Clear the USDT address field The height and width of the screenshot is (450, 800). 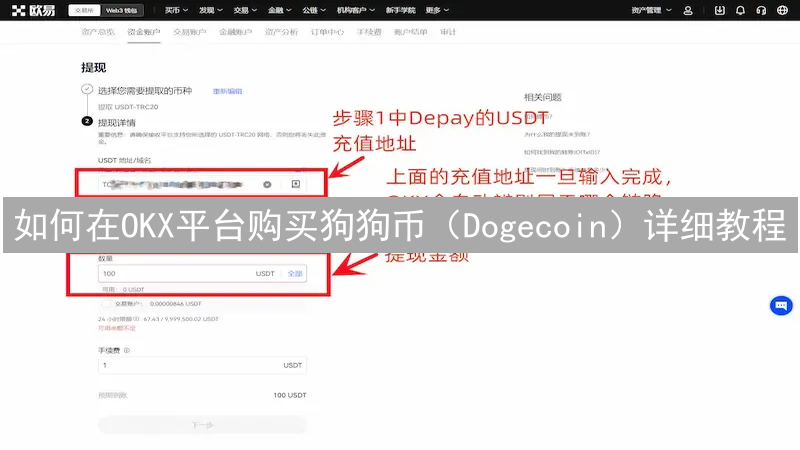267,184
